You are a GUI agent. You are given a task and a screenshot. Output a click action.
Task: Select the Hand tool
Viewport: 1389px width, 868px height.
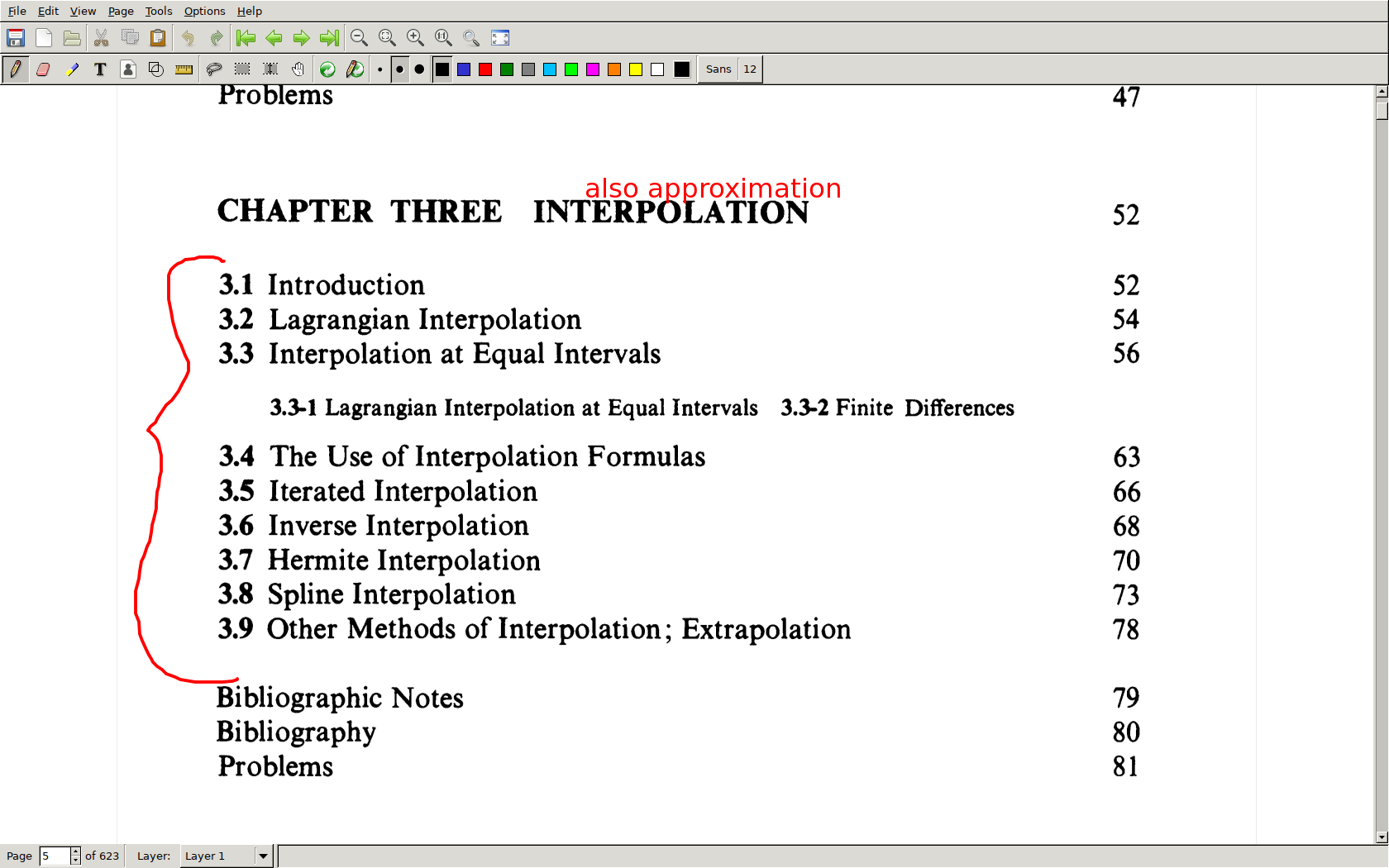[298, 69]
